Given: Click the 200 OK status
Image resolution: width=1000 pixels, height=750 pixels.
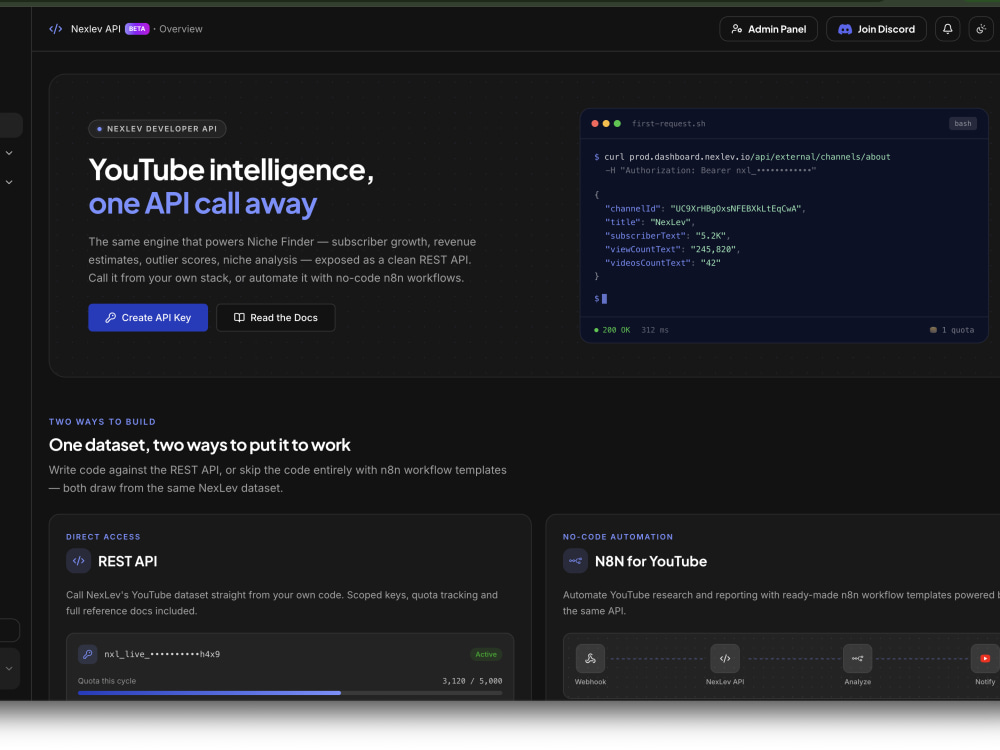Looking at the screenshot, I should click(x=612, y=330).
